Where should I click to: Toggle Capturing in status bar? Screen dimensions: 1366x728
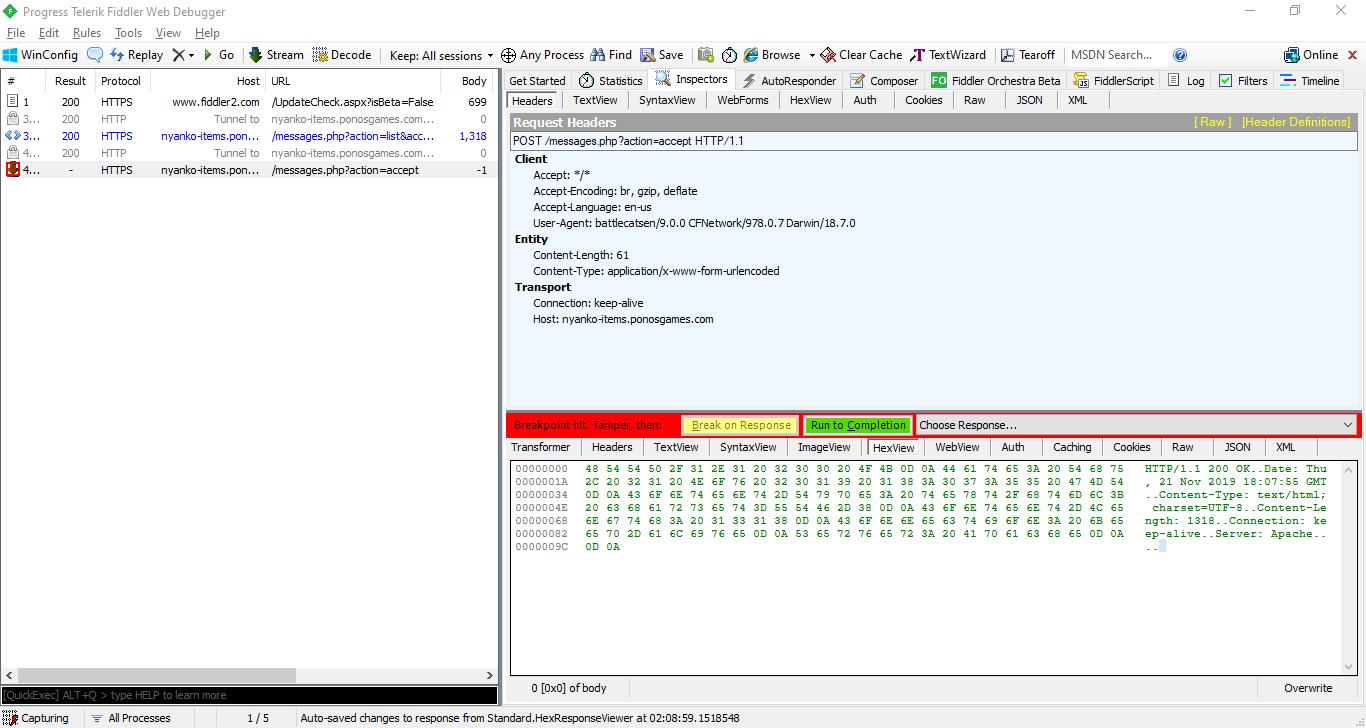(x=36, y=718)
